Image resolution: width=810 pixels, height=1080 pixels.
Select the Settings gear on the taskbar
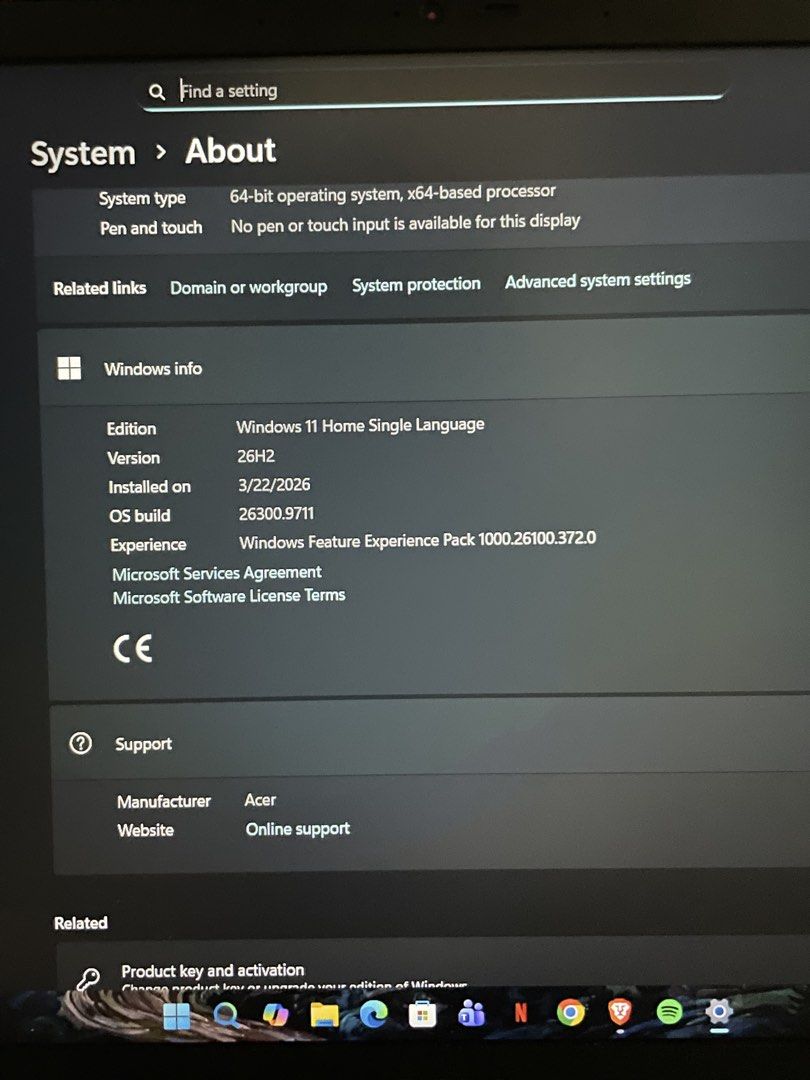click(718, 1011)
